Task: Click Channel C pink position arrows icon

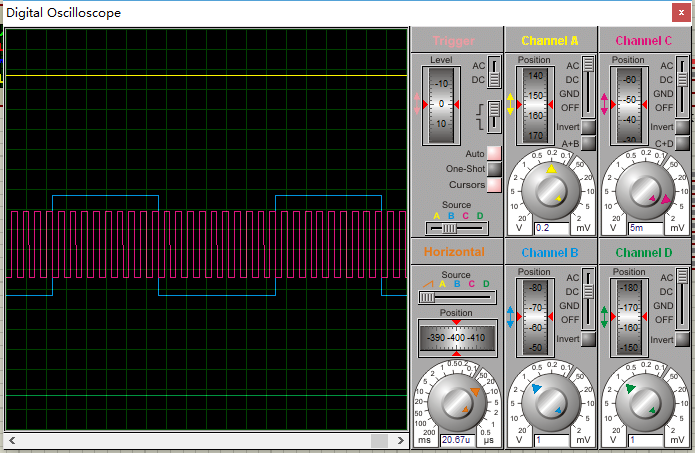Action: coord(604,104)
